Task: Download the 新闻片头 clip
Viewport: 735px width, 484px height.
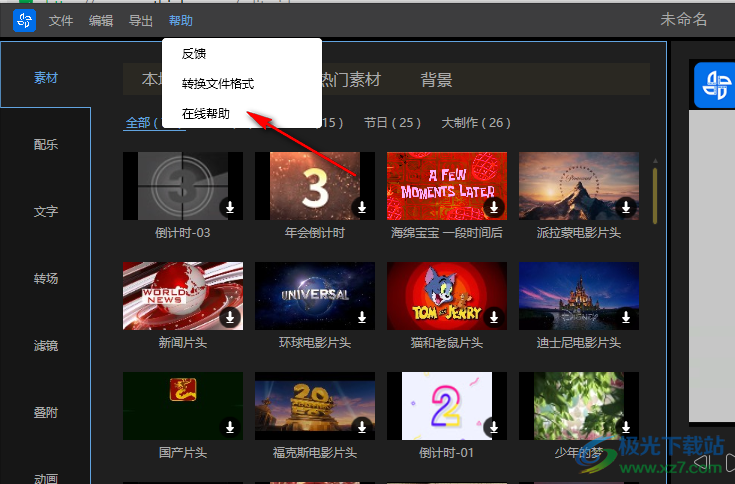Action: (230, 317)
